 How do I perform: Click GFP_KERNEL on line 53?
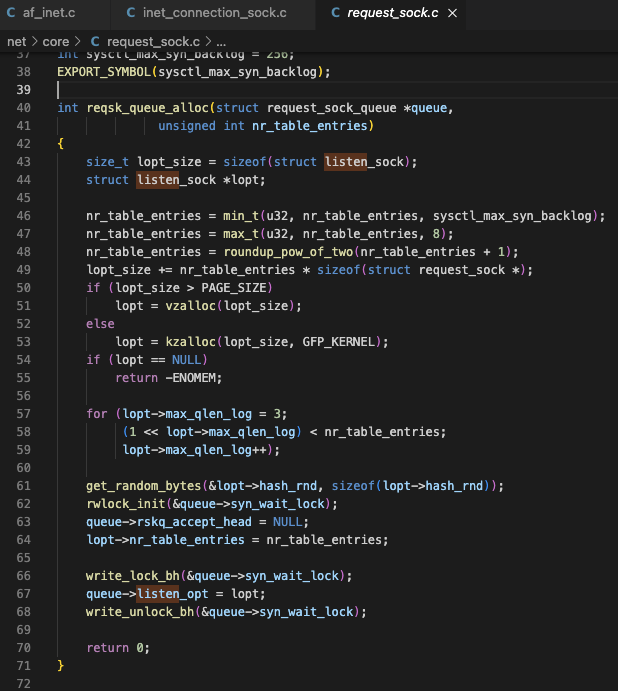339,342
